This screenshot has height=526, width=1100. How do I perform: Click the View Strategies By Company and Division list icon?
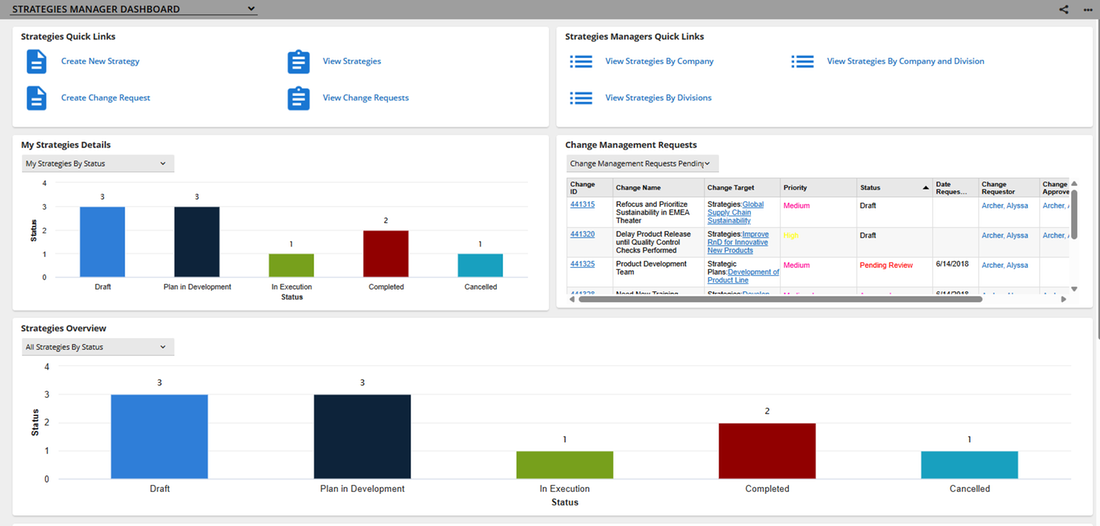(803, 62)
